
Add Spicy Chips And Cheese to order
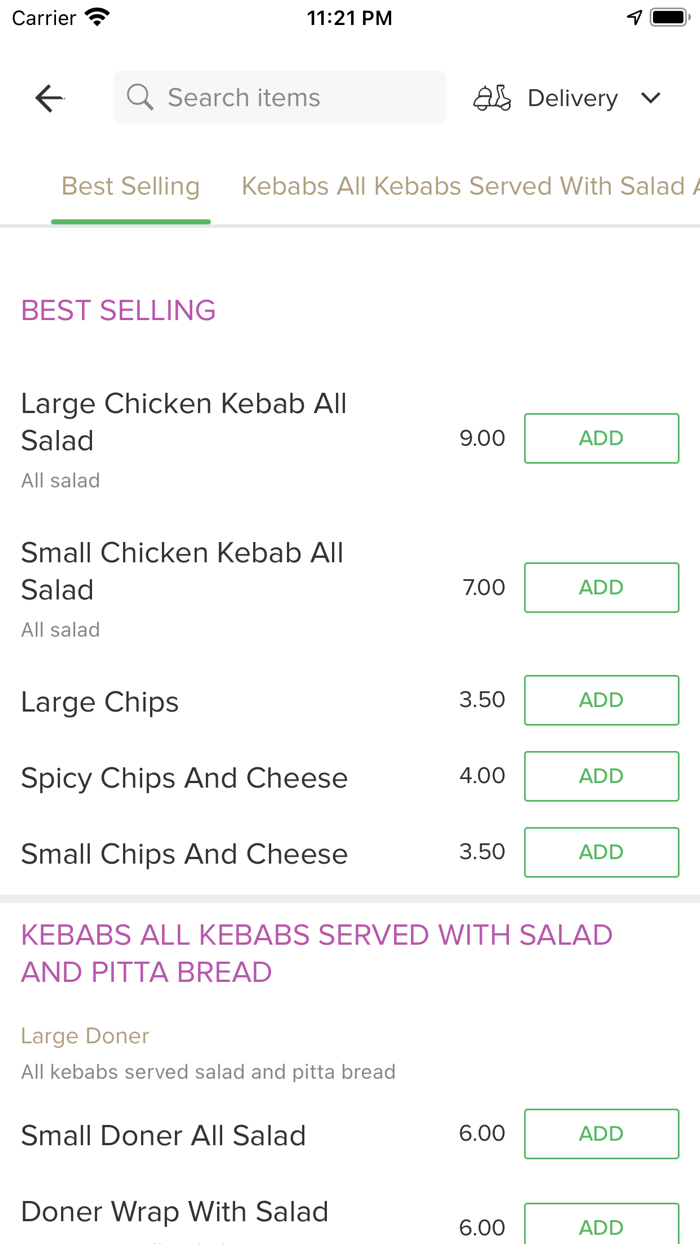[601, 776]
